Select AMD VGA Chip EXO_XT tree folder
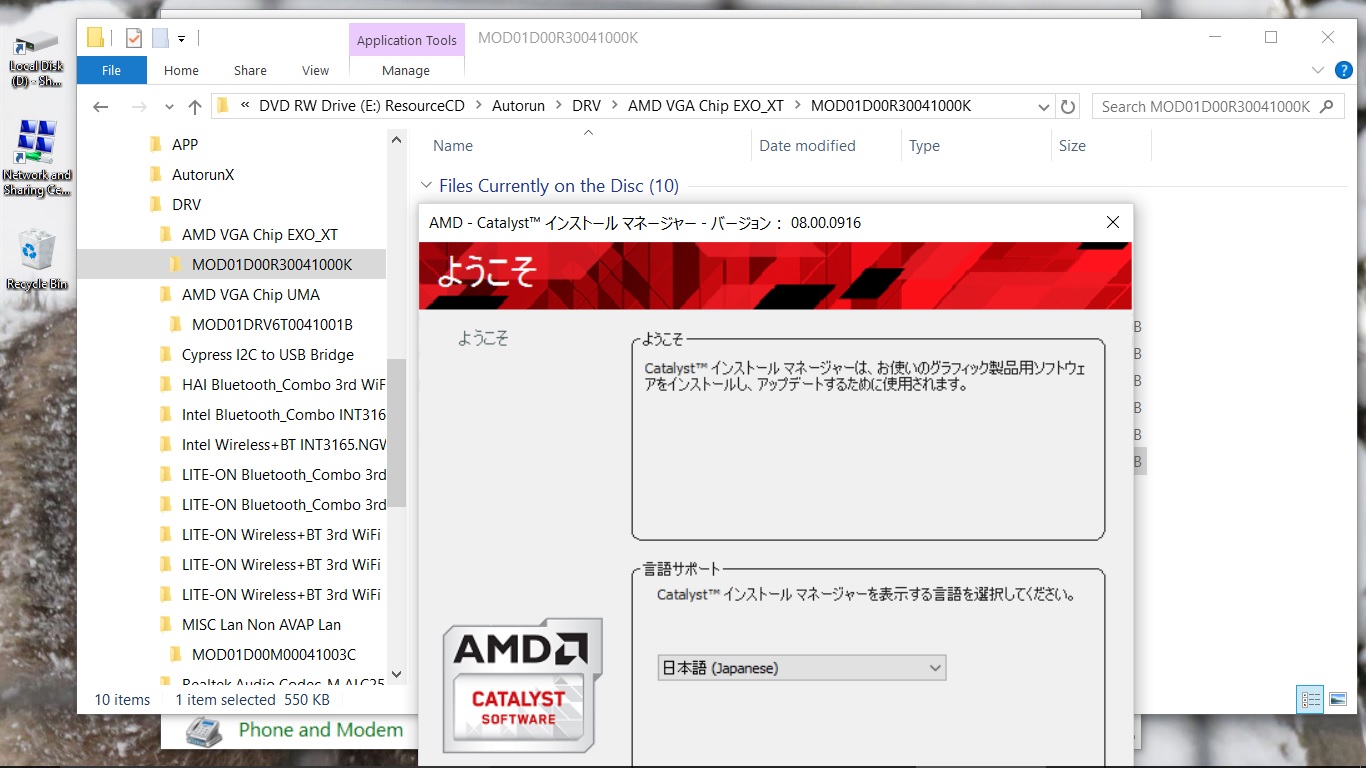 pyautogui.click(x=260, y=234)
